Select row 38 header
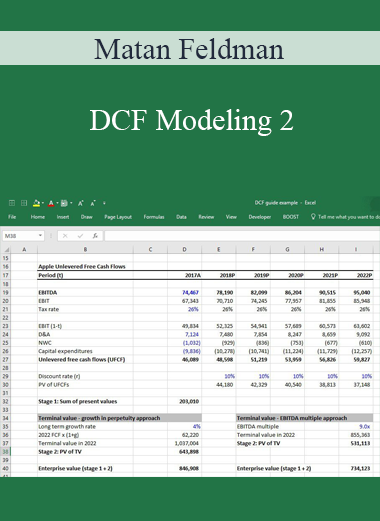The image size is (380, 521). tap(6, 452)
